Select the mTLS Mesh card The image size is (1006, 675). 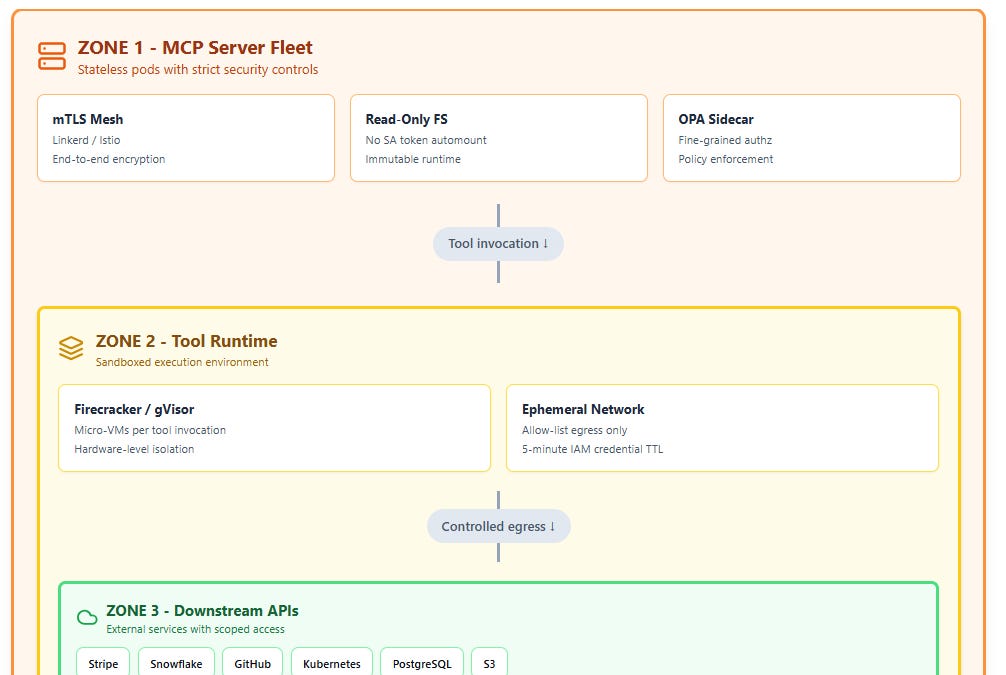tap(186, 138)
